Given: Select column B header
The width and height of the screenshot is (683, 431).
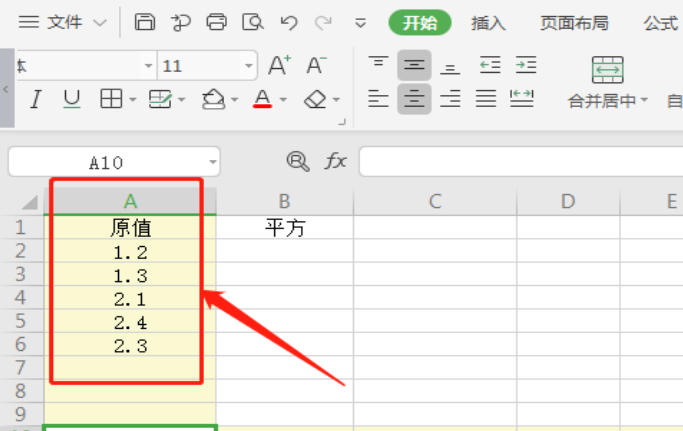Looking at the screenshot, I should click(284, 201).
